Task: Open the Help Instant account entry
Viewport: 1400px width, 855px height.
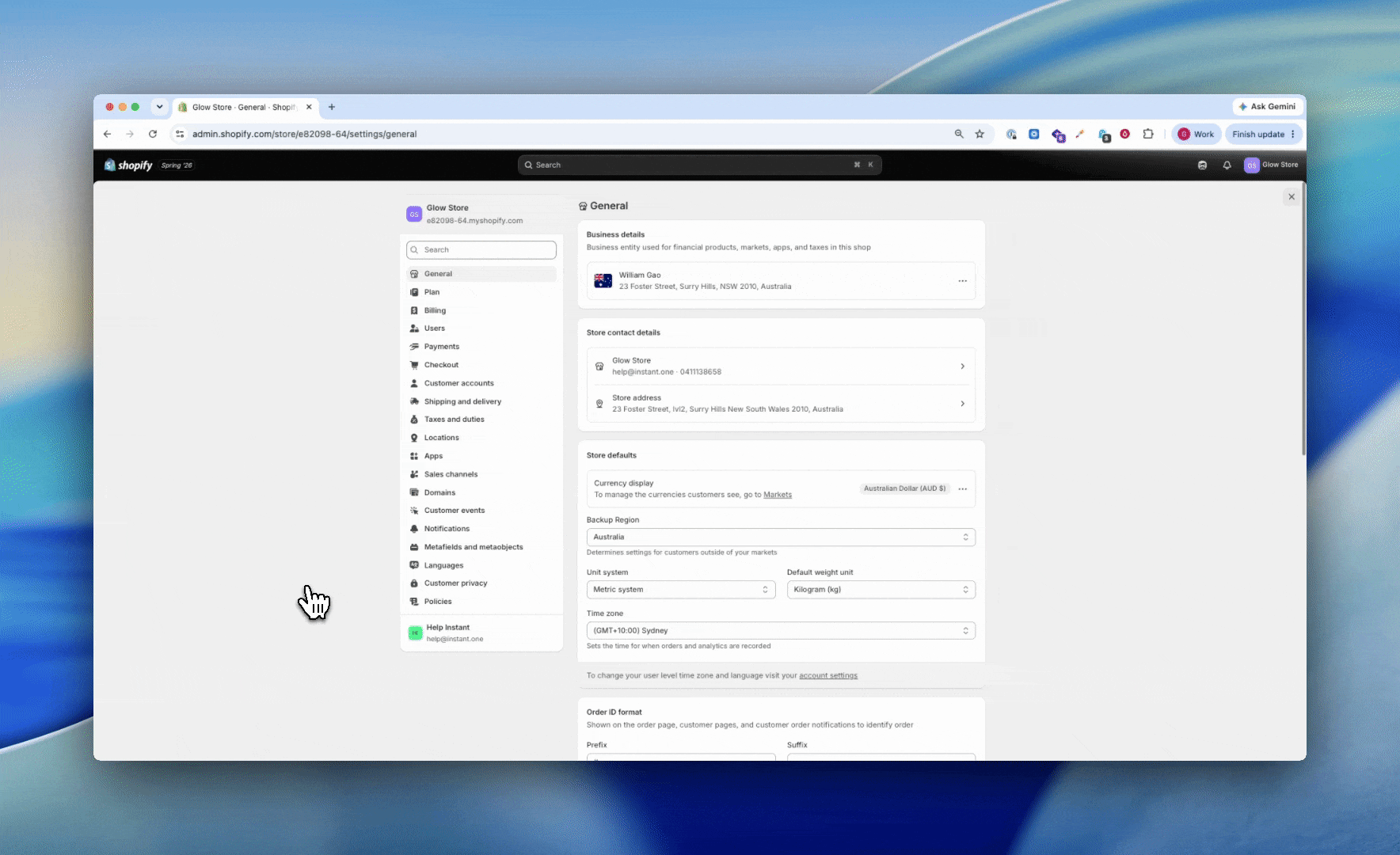Action: [x=481, y=633]
